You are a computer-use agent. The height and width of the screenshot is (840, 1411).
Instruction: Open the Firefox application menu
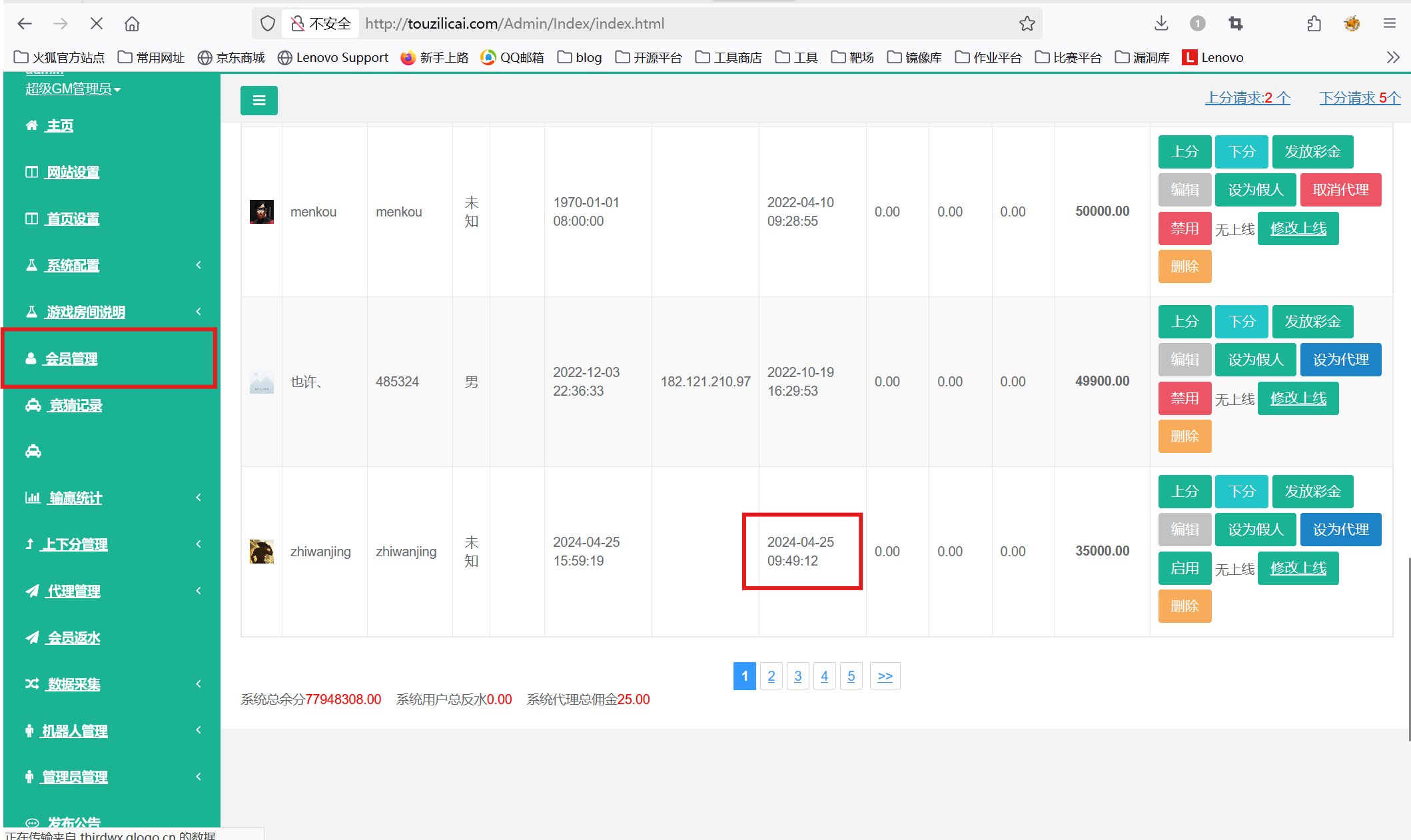pos(1389,24)
